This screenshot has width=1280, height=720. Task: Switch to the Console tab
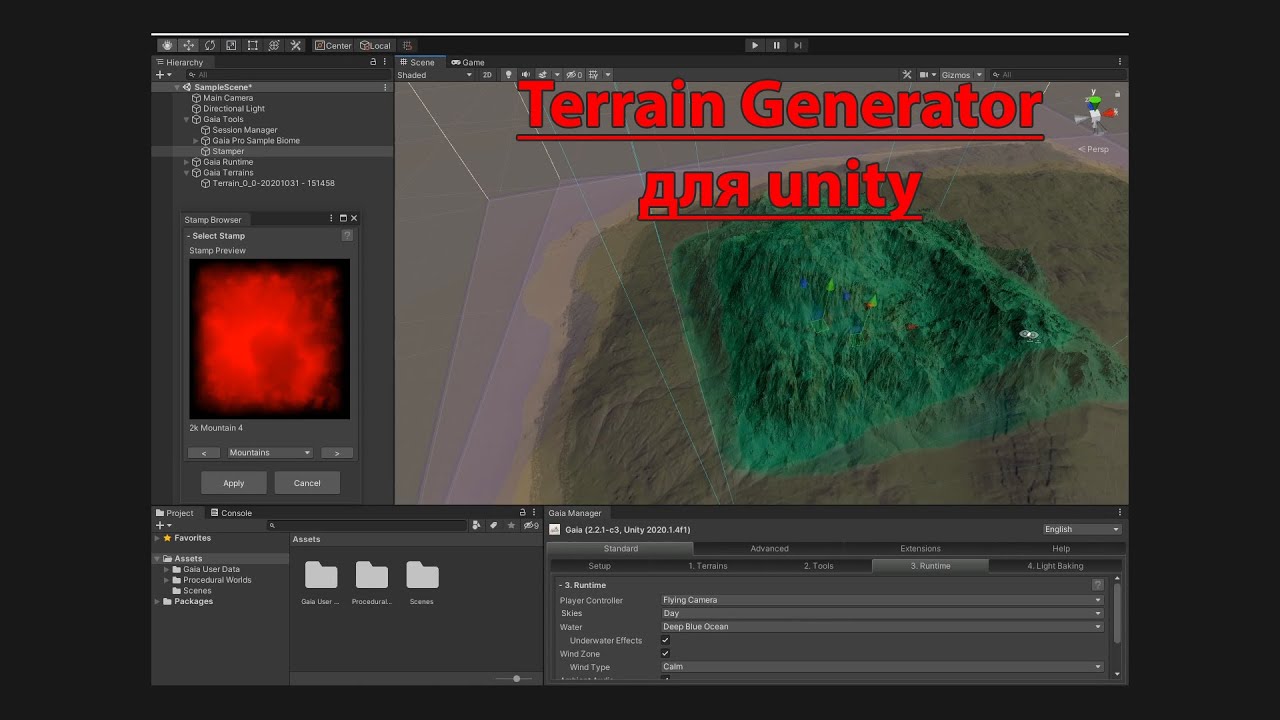tap(231, 513)
